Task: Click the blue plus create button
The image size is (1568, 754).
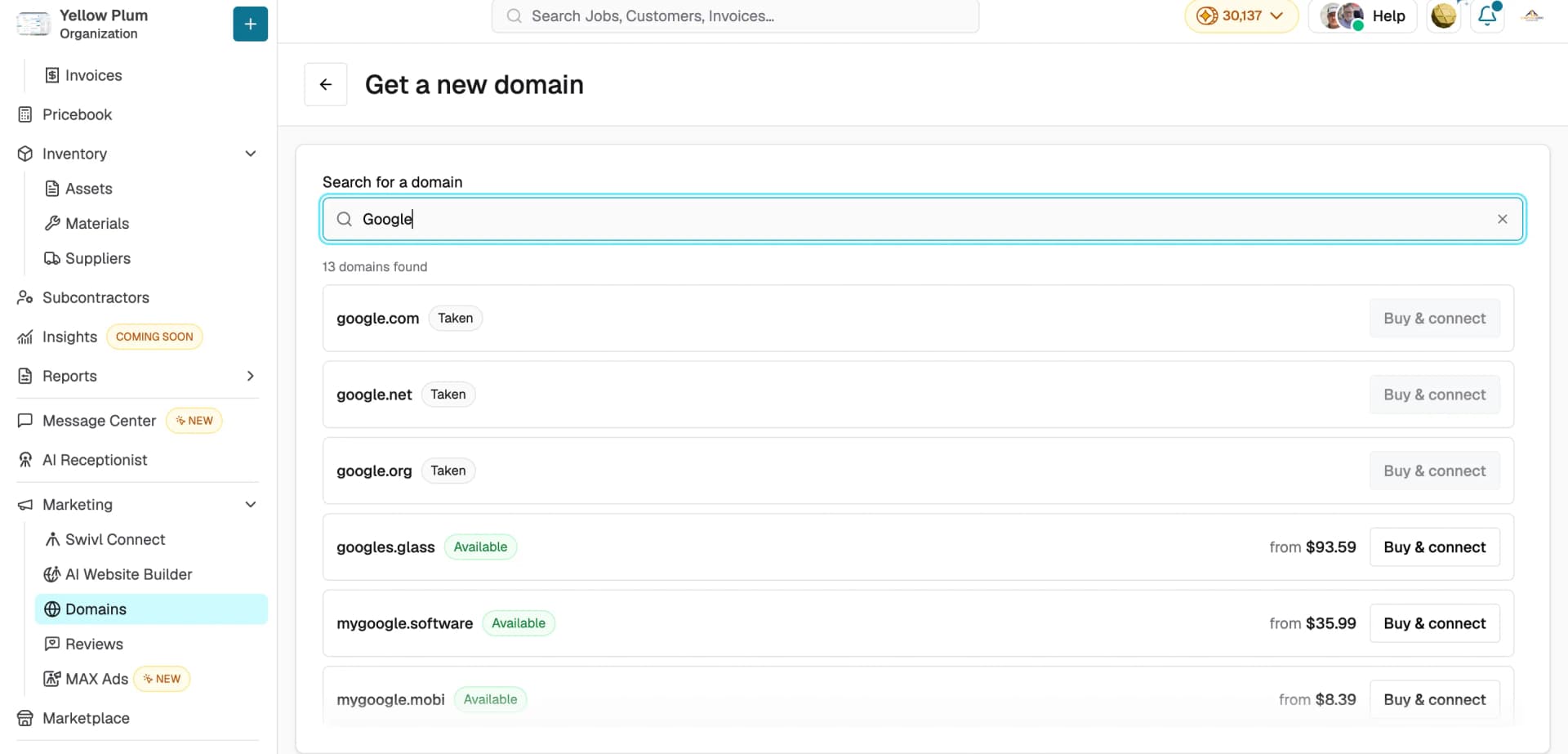Action: point(250,24)
